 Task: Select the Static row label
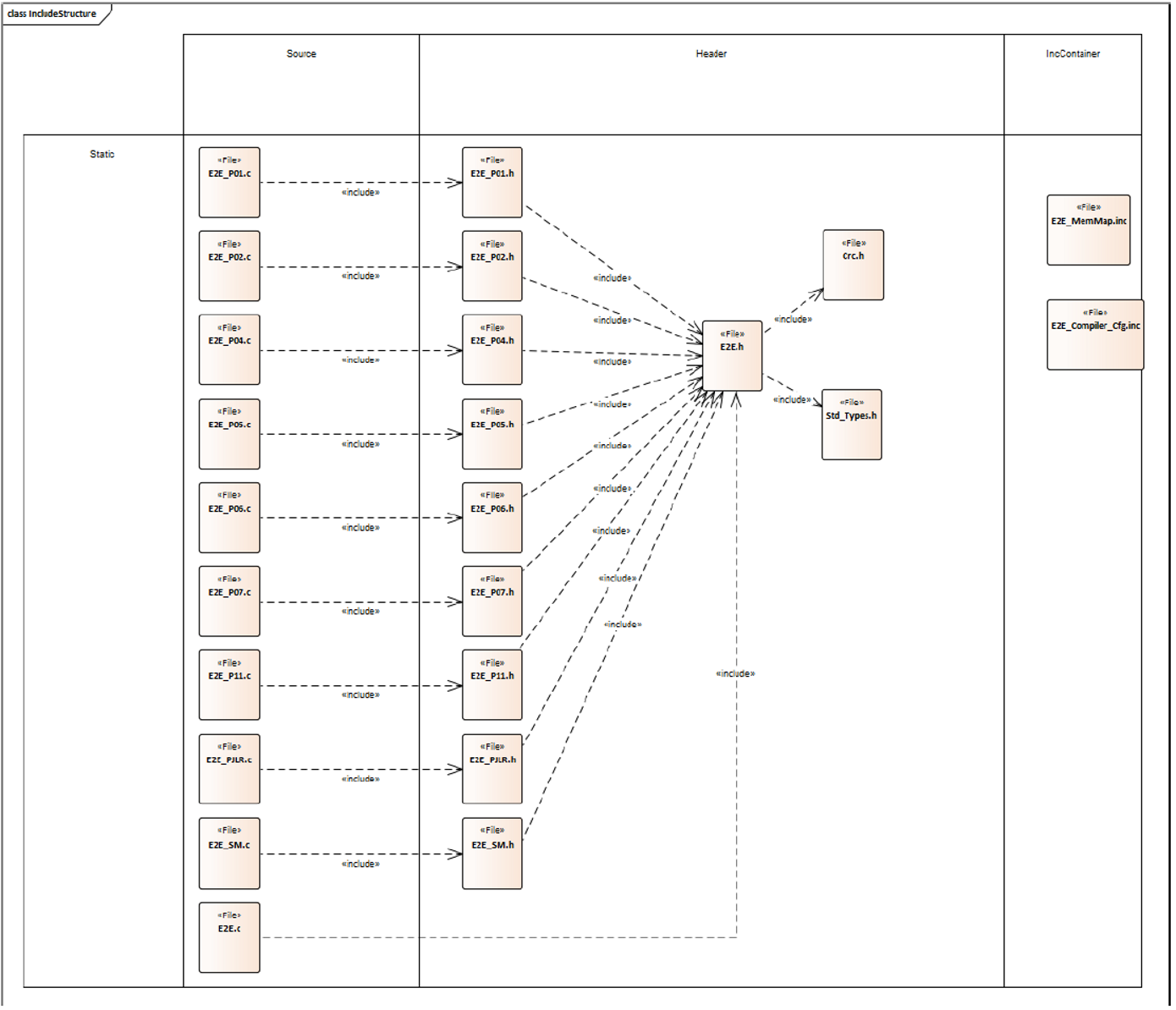[102, 155]
